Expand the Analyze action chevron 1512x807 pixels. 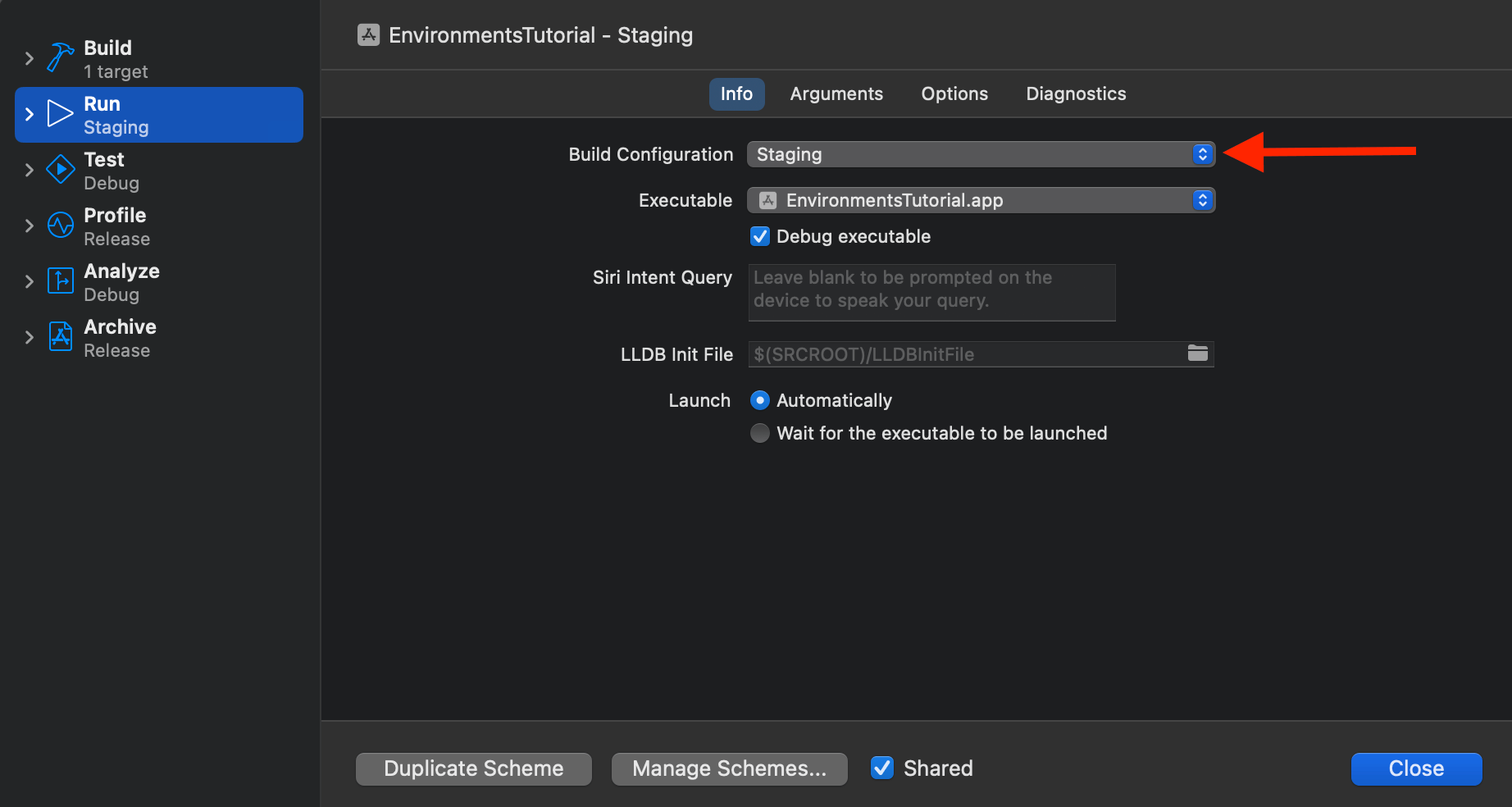[x=29, y=281]
